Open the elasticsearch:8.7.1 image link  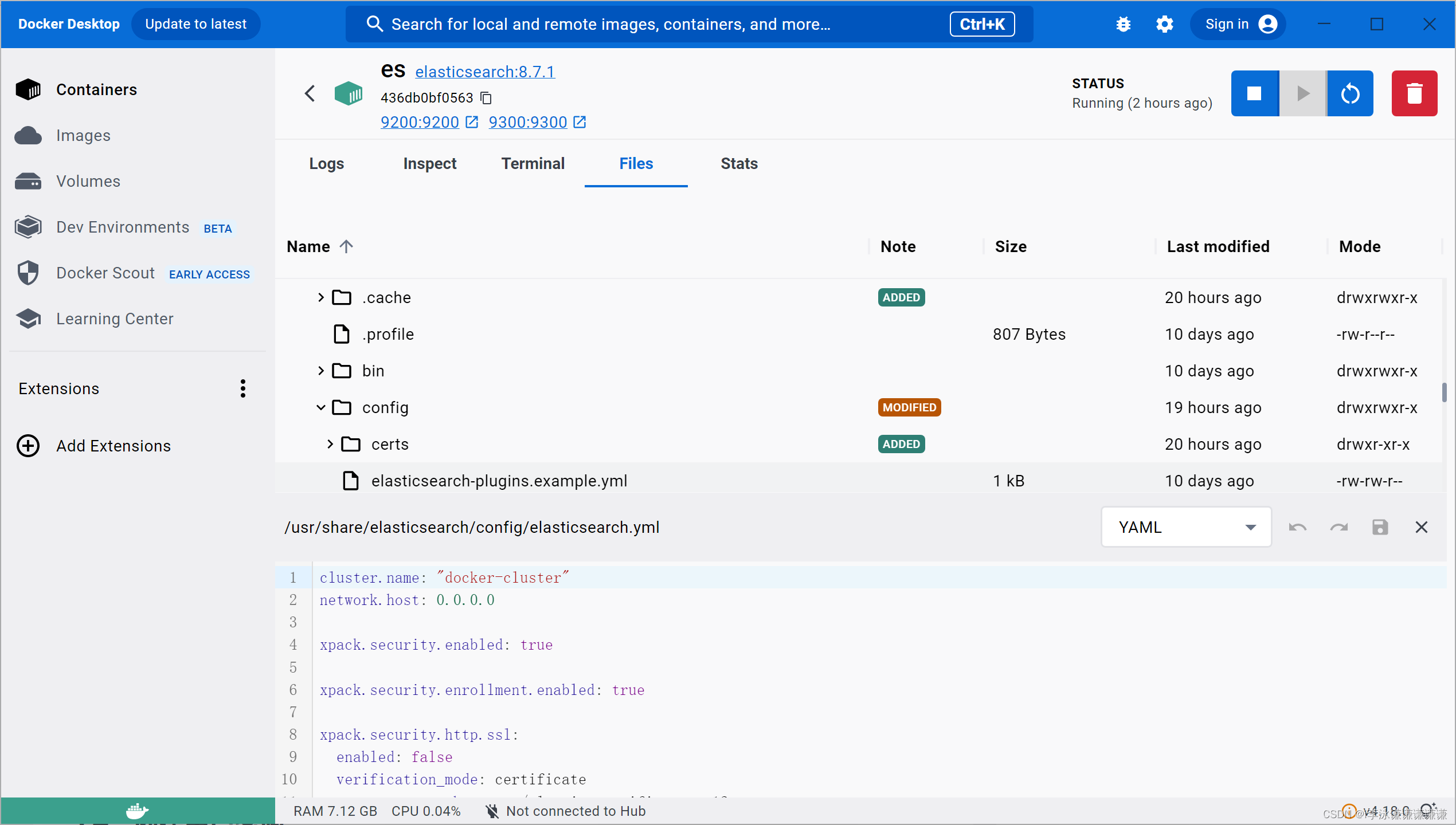(x=484, y=72)
